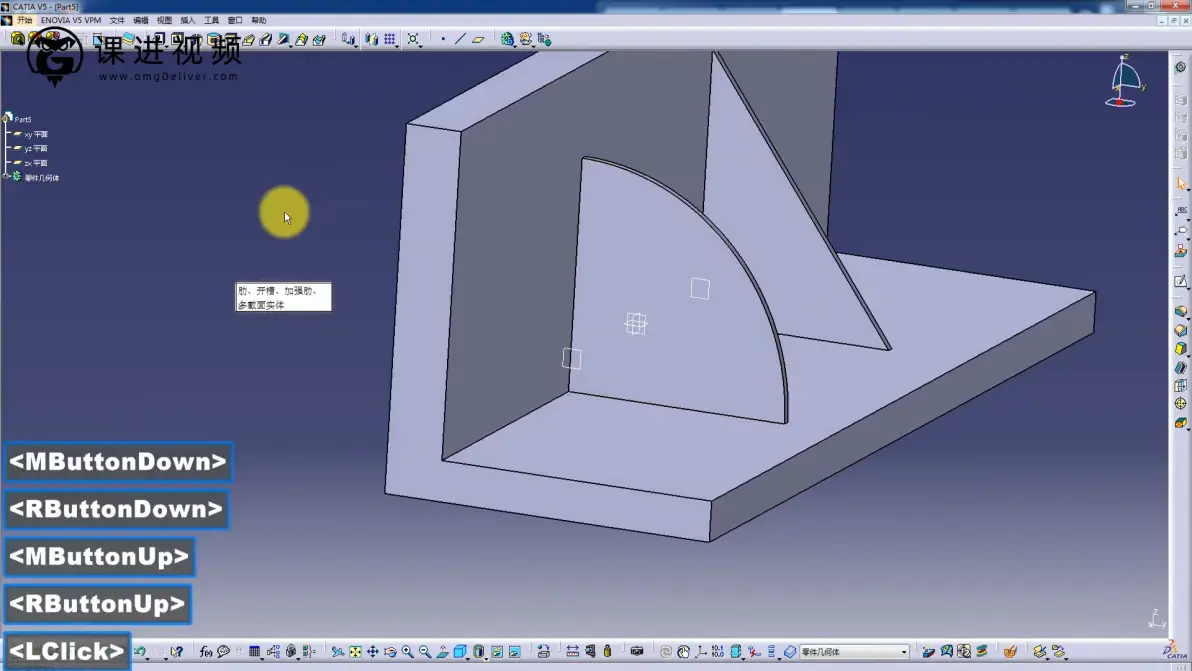Click the sketcher icon in right toolbar
This screenshot has width=1192, height=671.
(1181, 282)
